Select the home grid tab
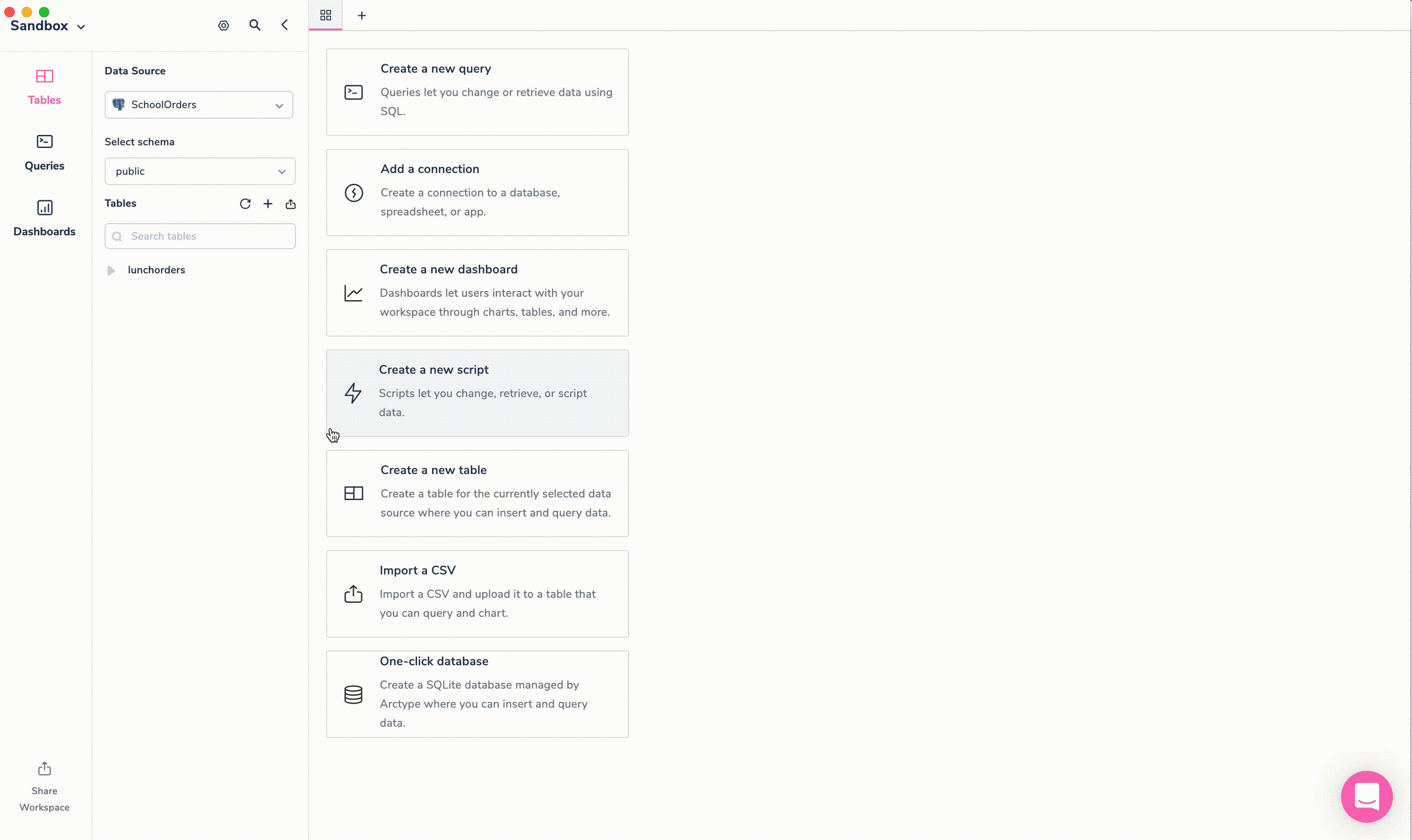This screenshot has height=840, width=1412. click(325, 15)
